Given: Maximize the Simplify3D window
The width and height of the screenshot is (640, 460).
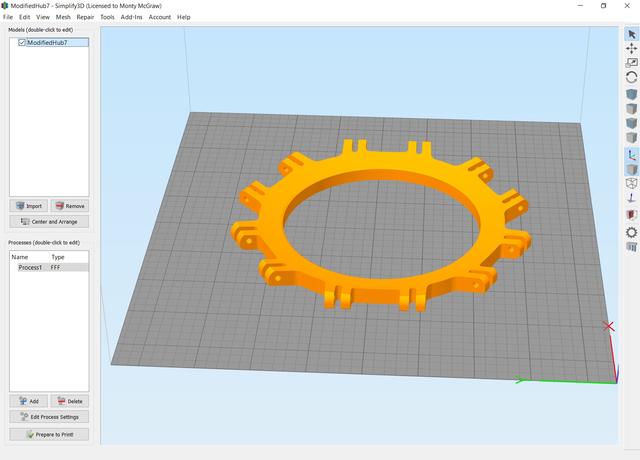Looking at the screenshot, I should pyautogui.click(x=604, y=6).
